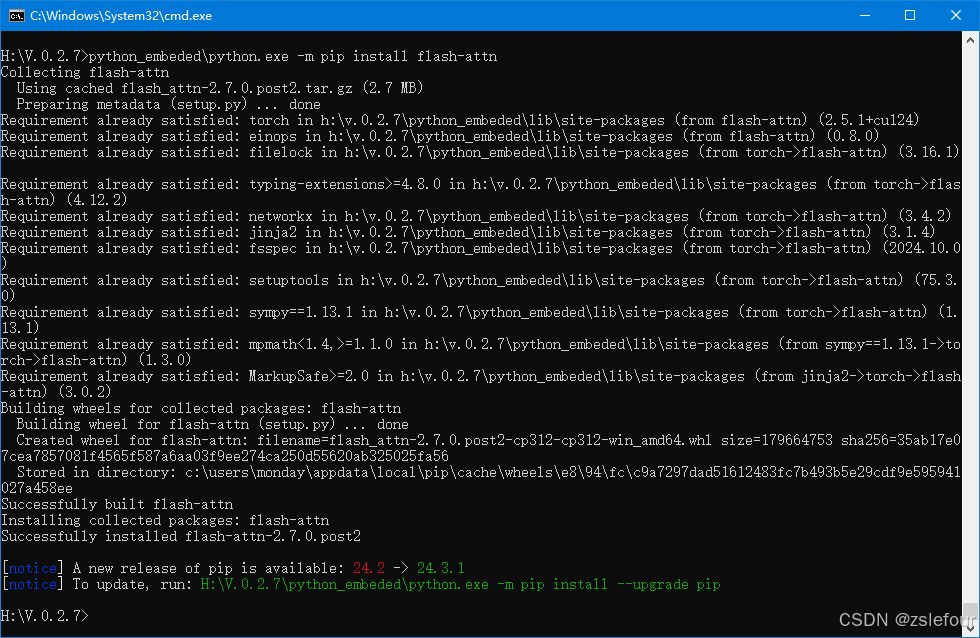Image resolution: width=980 pixels, height=638 pixels.
Task: Click the Collecting flash-attn output line
Action: click(x=86, y=72)
